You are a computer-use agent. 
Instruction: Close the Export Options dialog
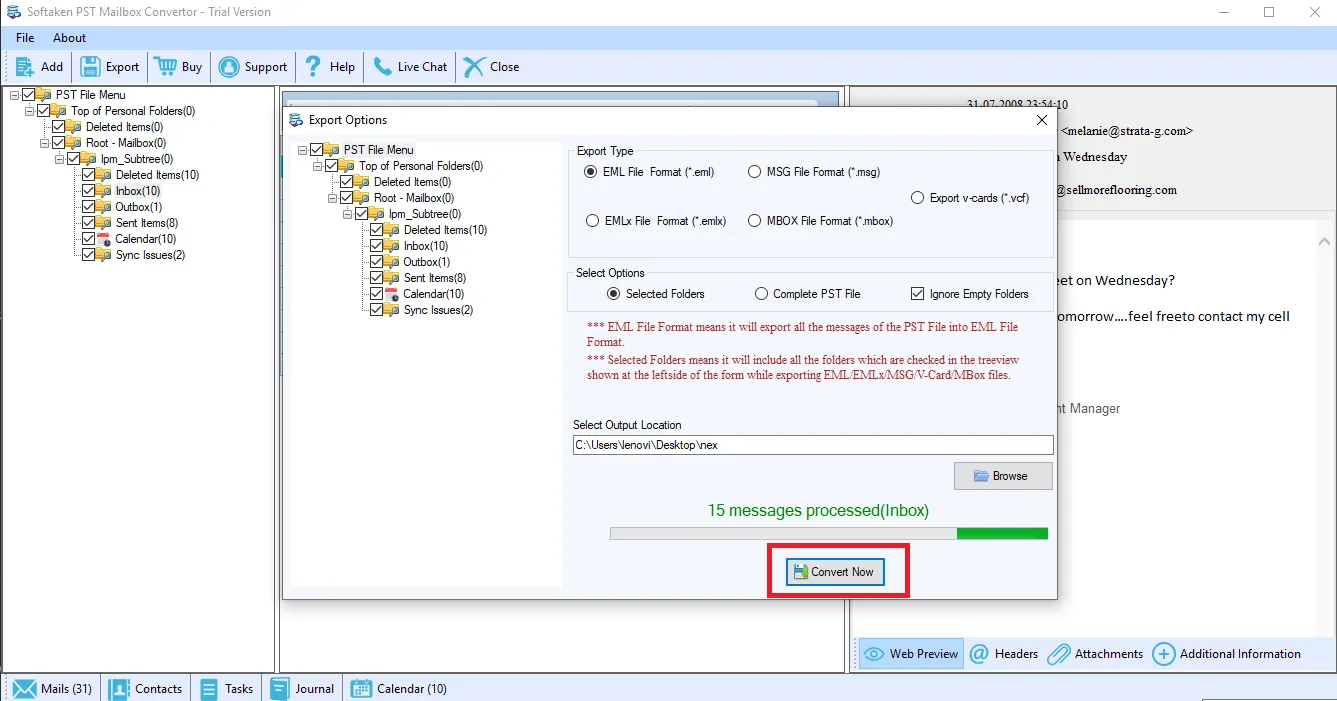click(1041, 120)
